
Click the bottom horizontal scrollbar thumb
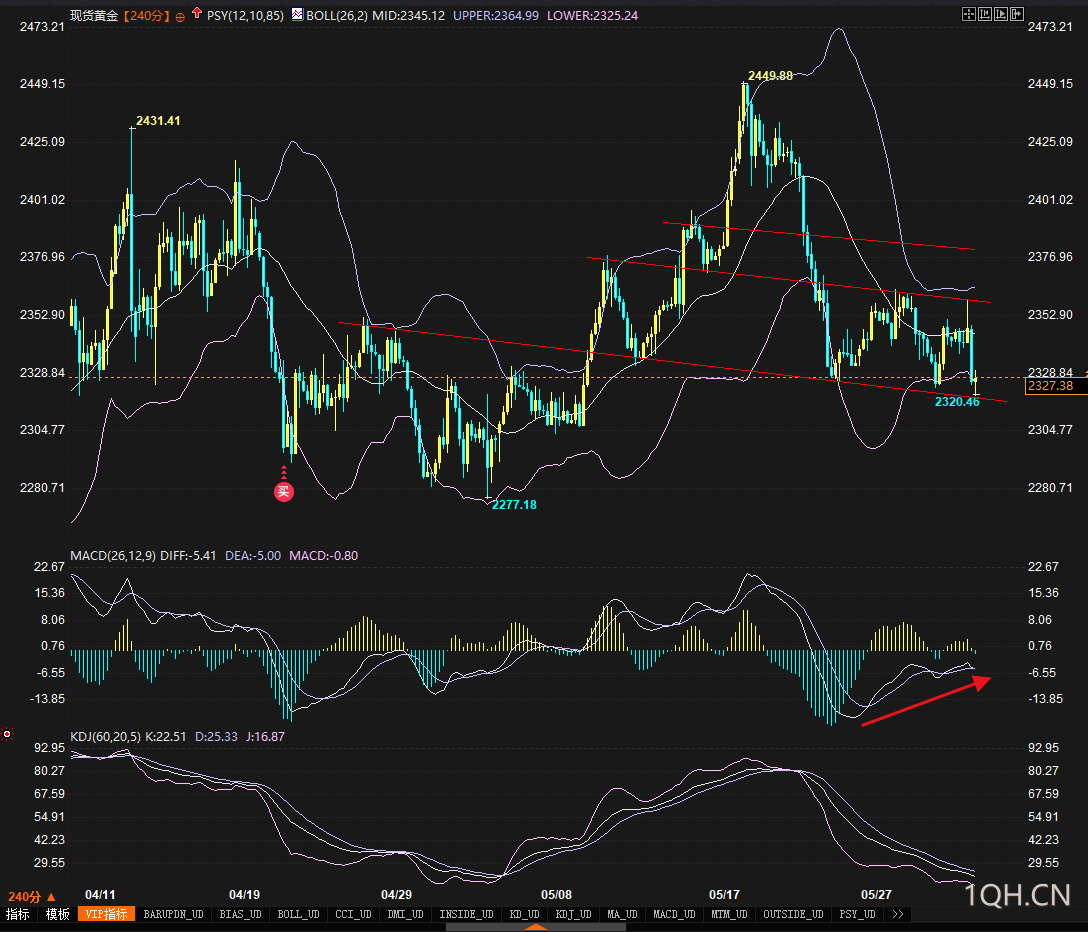(x=536, y=927)
